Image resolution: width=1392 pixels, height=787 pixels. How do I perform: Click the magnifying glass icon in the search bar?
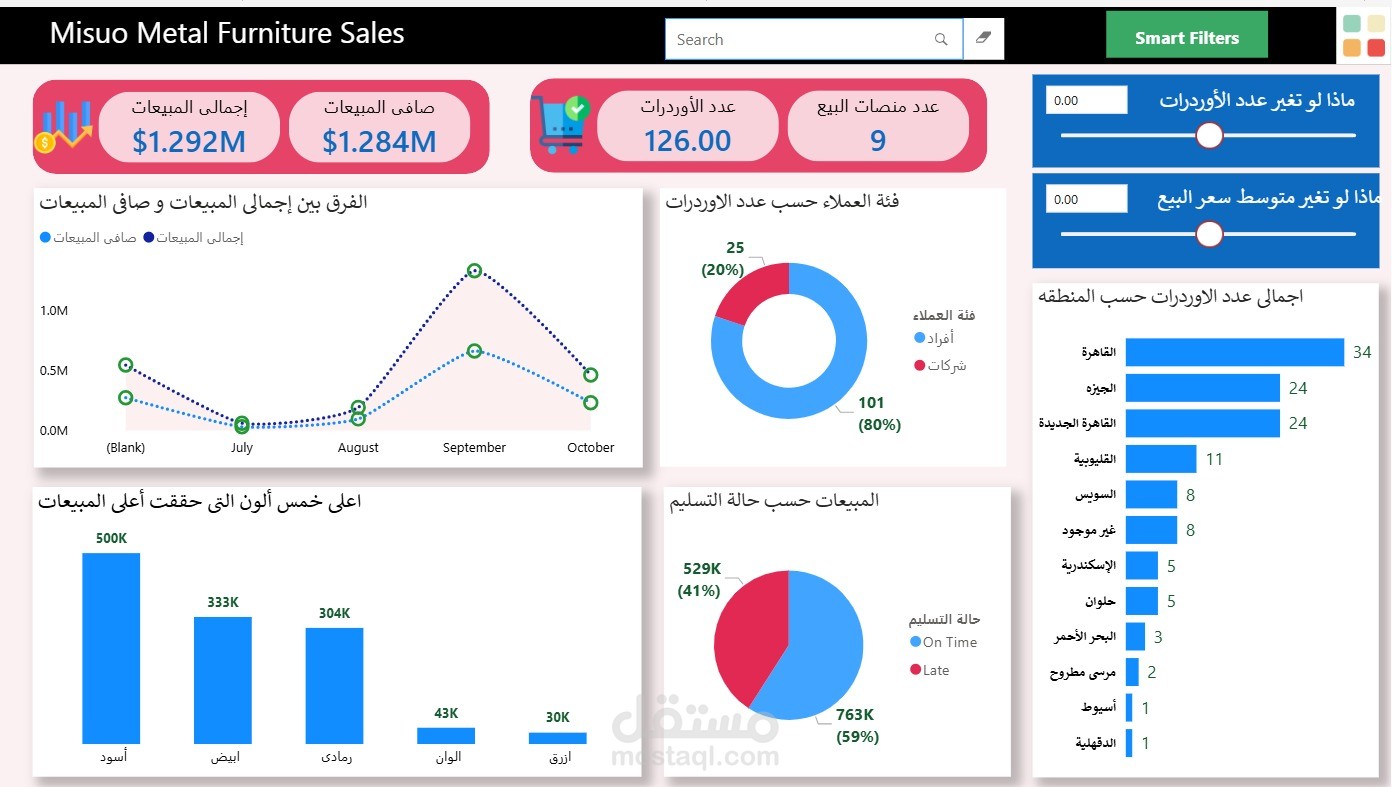(940, 39)
